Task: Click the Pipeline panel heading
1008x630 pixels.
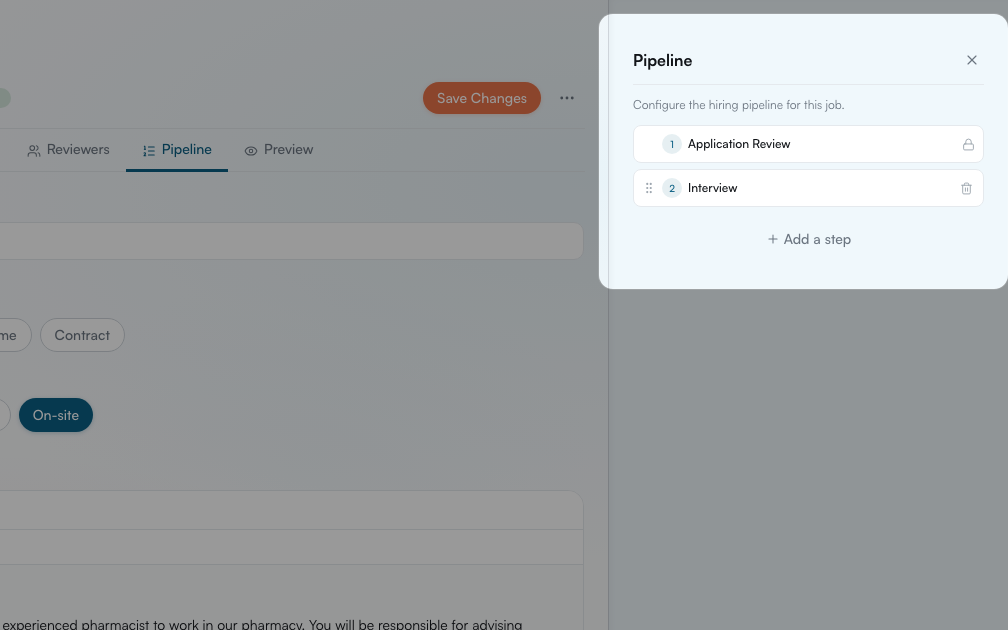Action: pyautogui.click(x=662, y=60)
